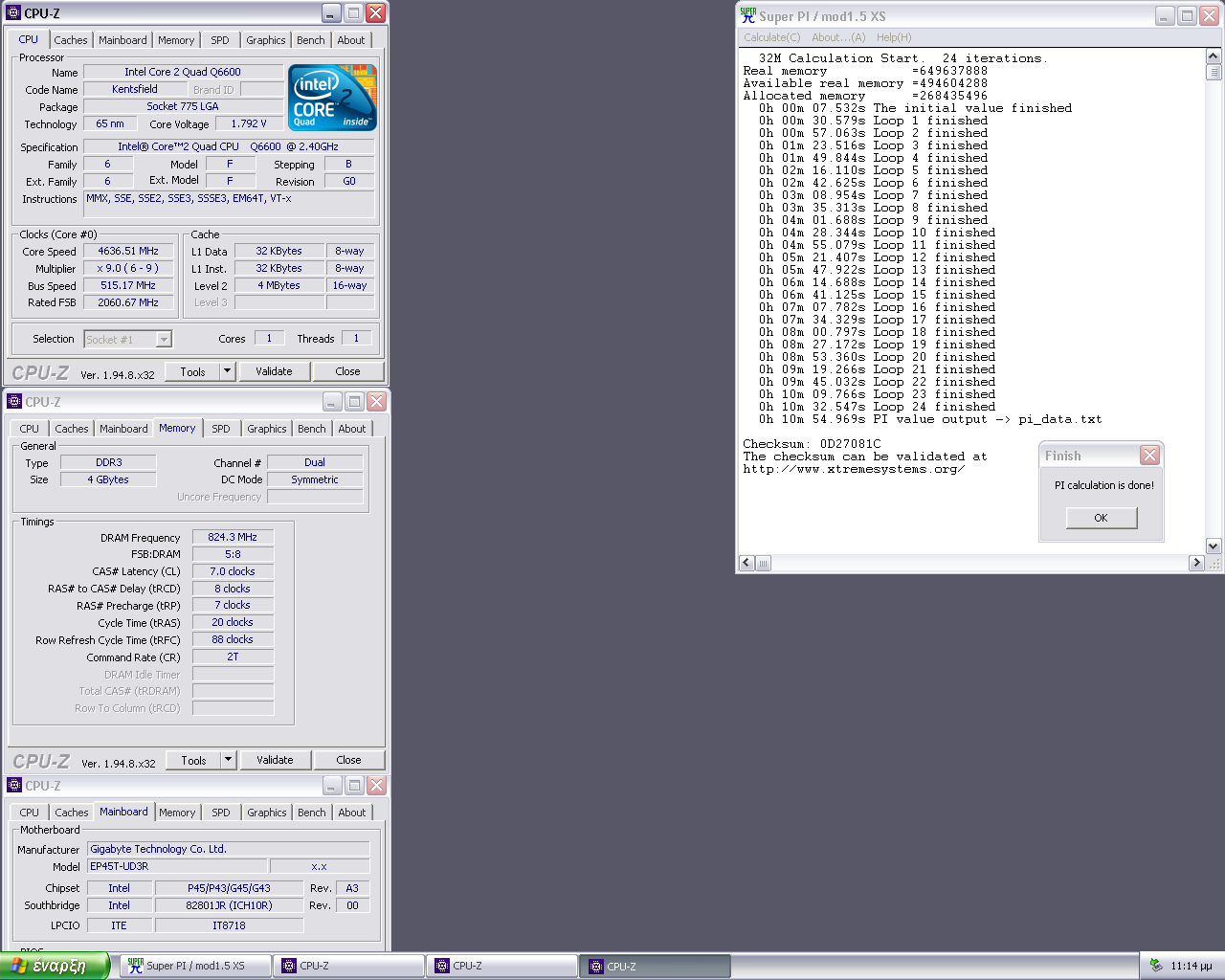The height and width of the screenshot is (980, 1225).
Task: Click the taskbar clock showing 11:14
Action: [1192, 966]
